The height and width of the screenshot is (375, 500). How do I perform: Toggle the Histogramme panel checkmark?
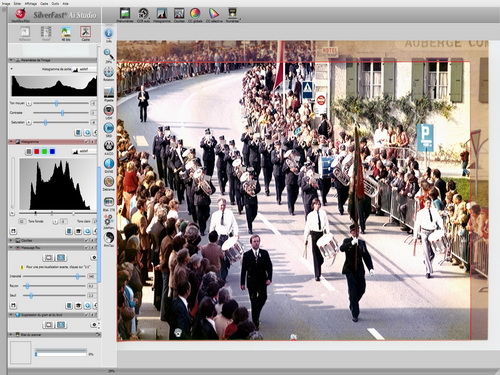pyautogui.click(x=87, y=142)
